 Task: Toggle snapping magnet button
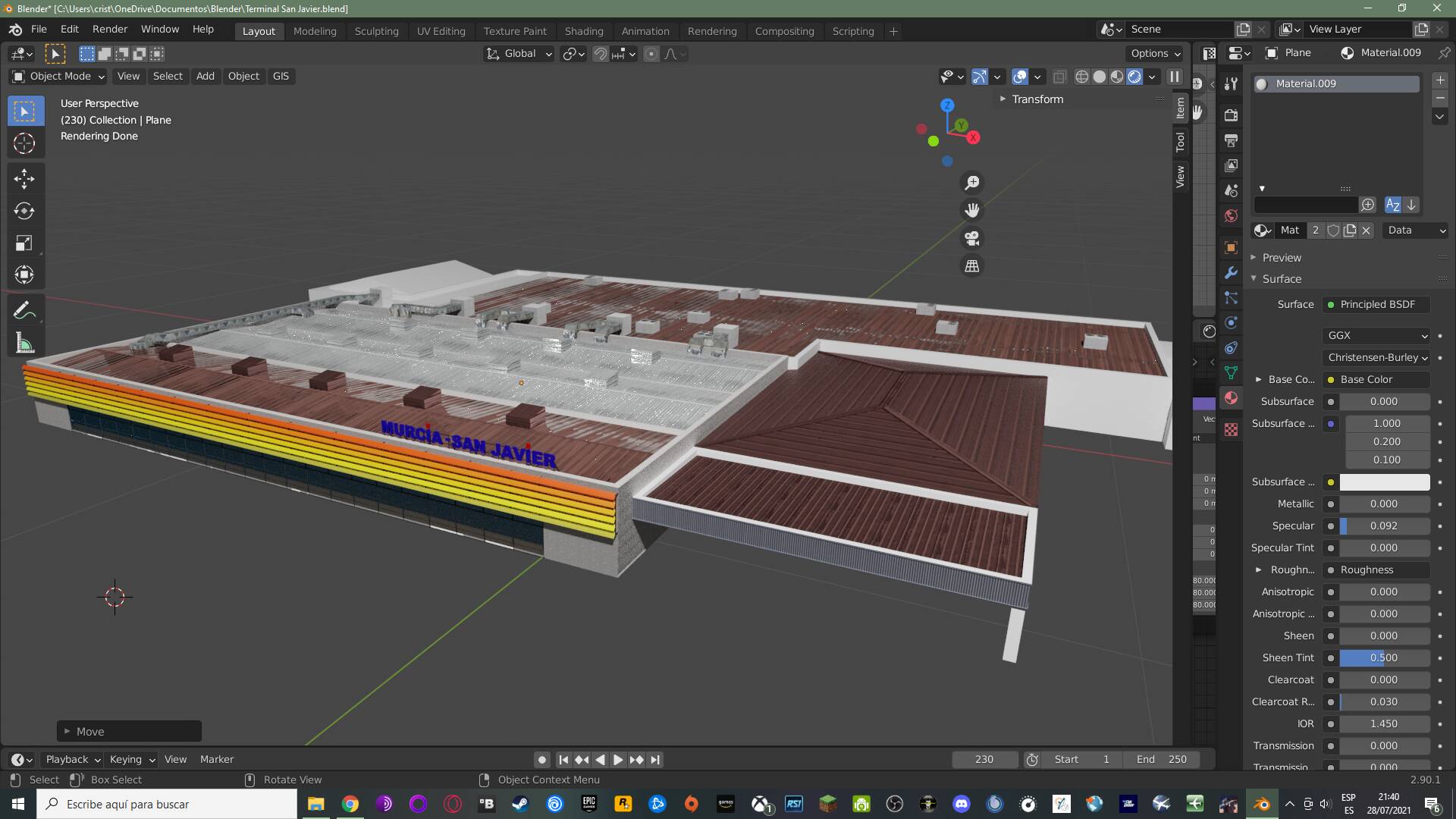[x=600, y=54]
